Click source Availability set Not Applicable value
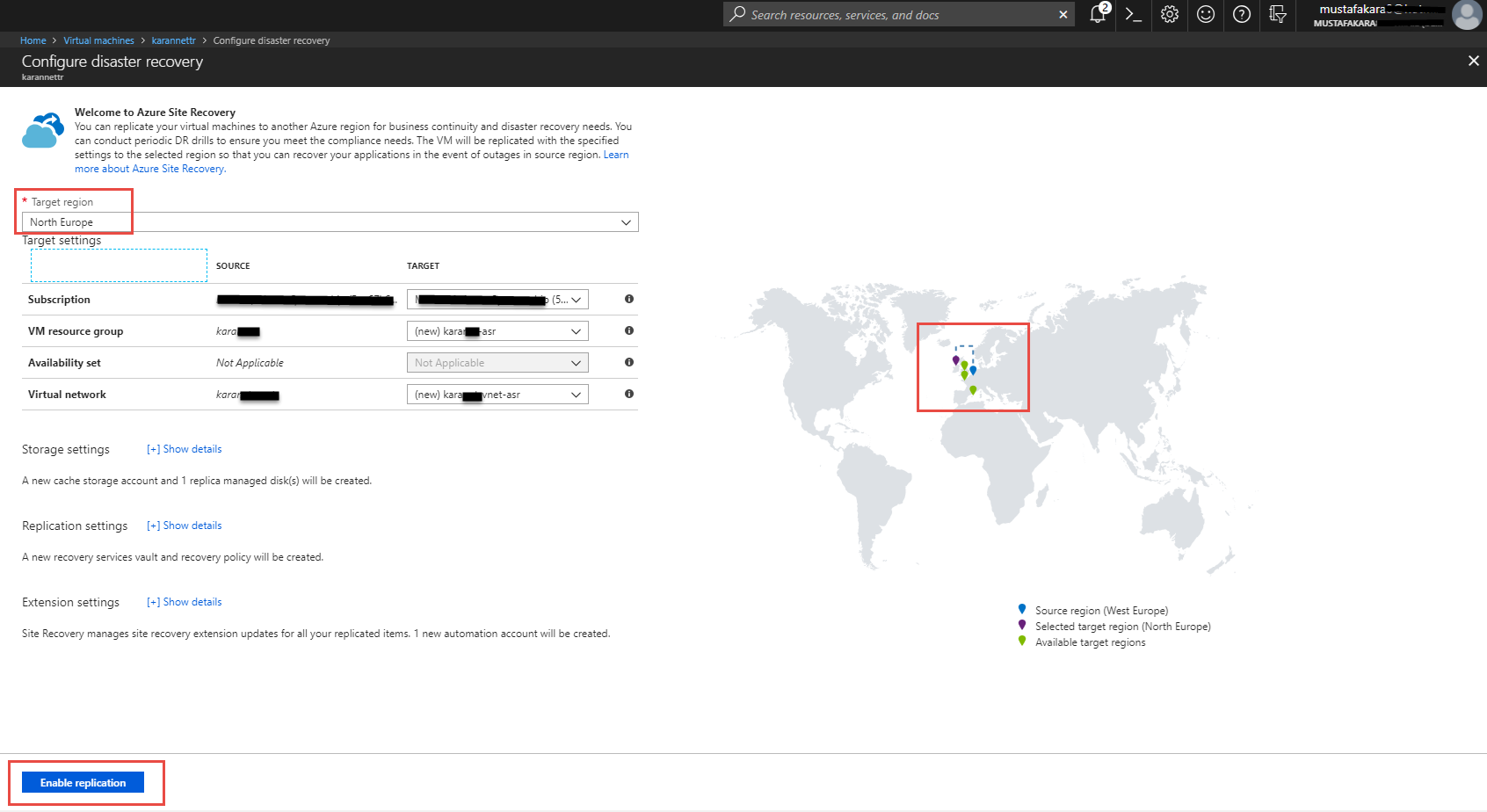Screen dimensions: 1487x812 point(250,363)
